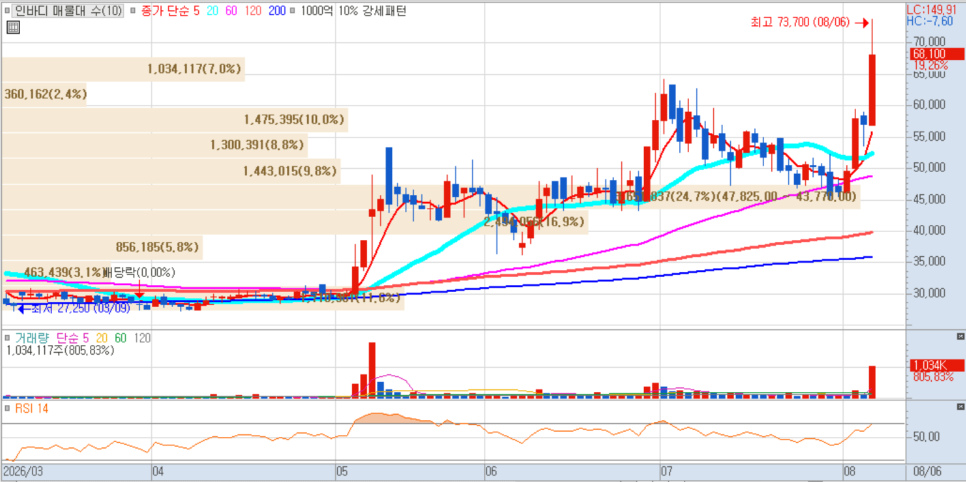Select the 10% 강세패턴 indicator label
This screenshot has width=966, height=482.
click(x=372, y=11)
